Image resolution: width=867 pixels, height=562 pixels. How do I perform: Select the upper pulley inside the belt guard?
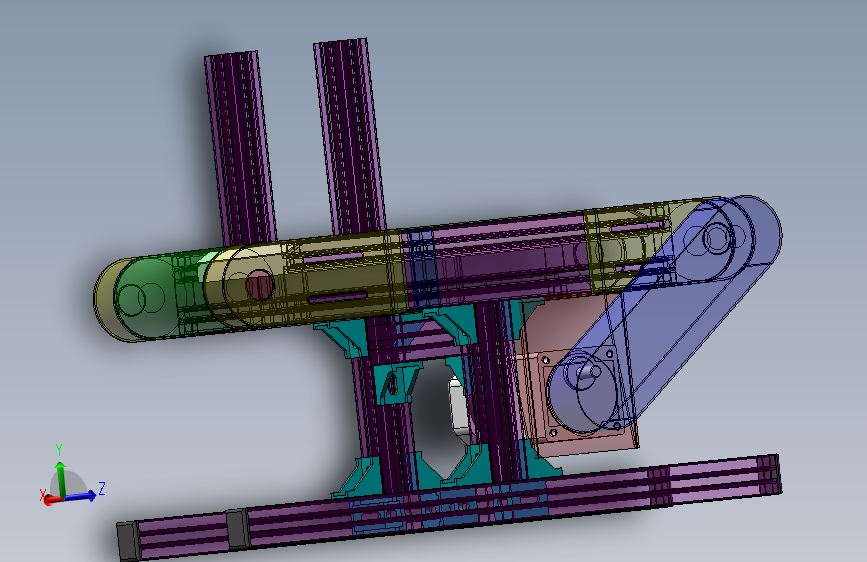coord(717,238)
